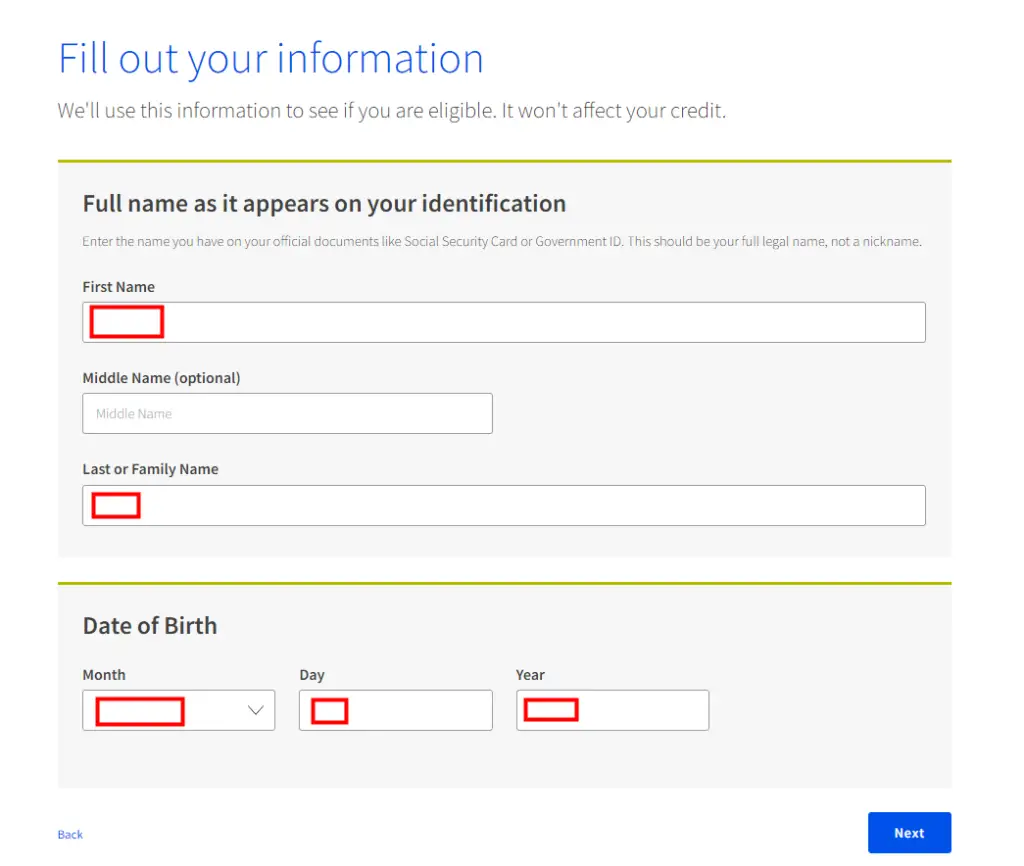
Task: Click the birth Day input field
Action: [396, 710]
